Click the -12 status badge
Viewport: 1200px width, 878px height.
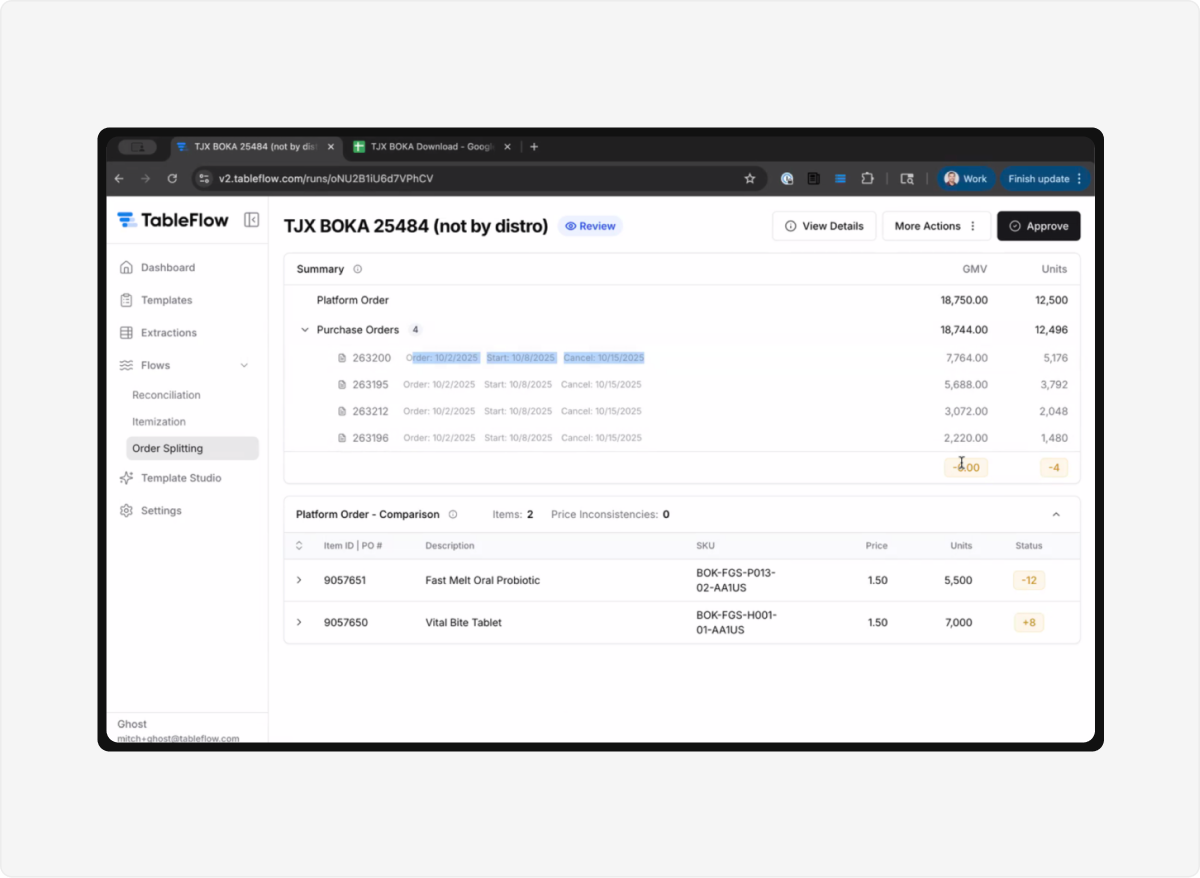1028,580
